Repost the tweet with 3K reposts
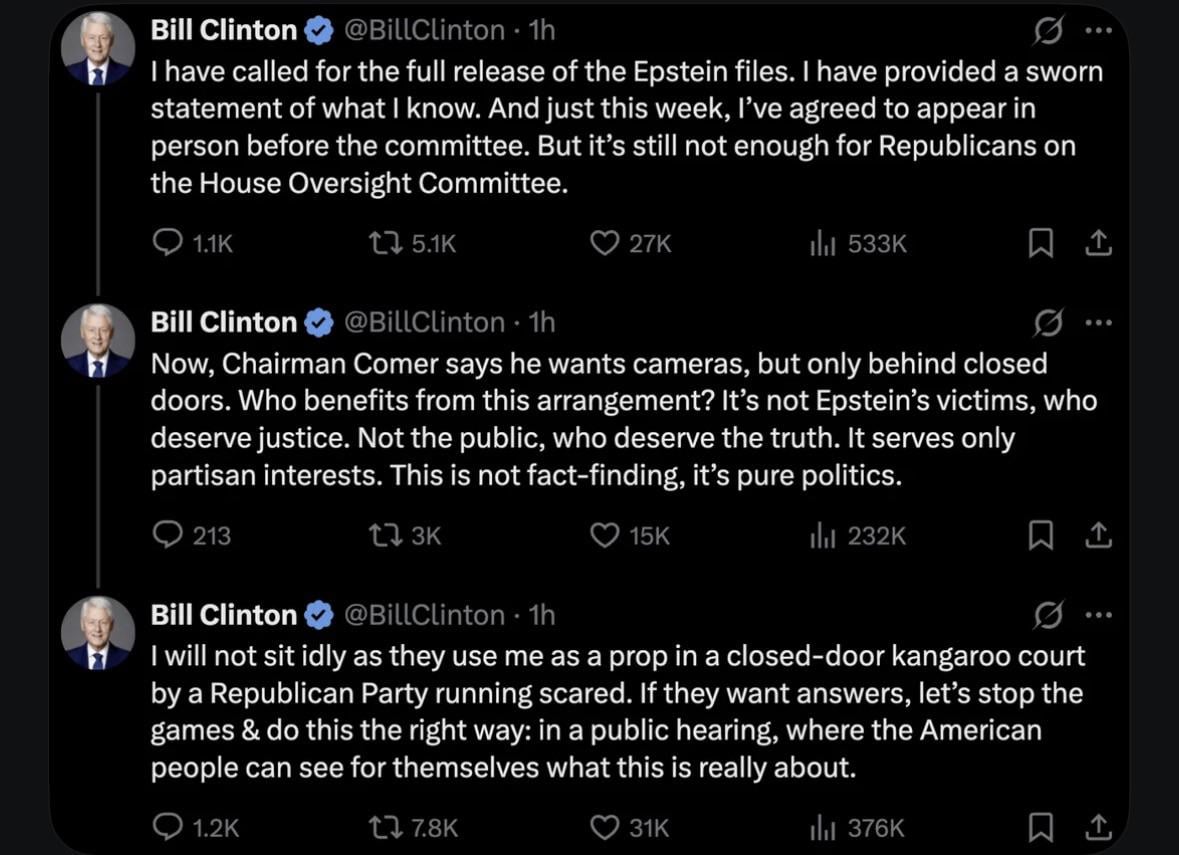This screenshot has height=855, width=1179. tap(383, 536)
